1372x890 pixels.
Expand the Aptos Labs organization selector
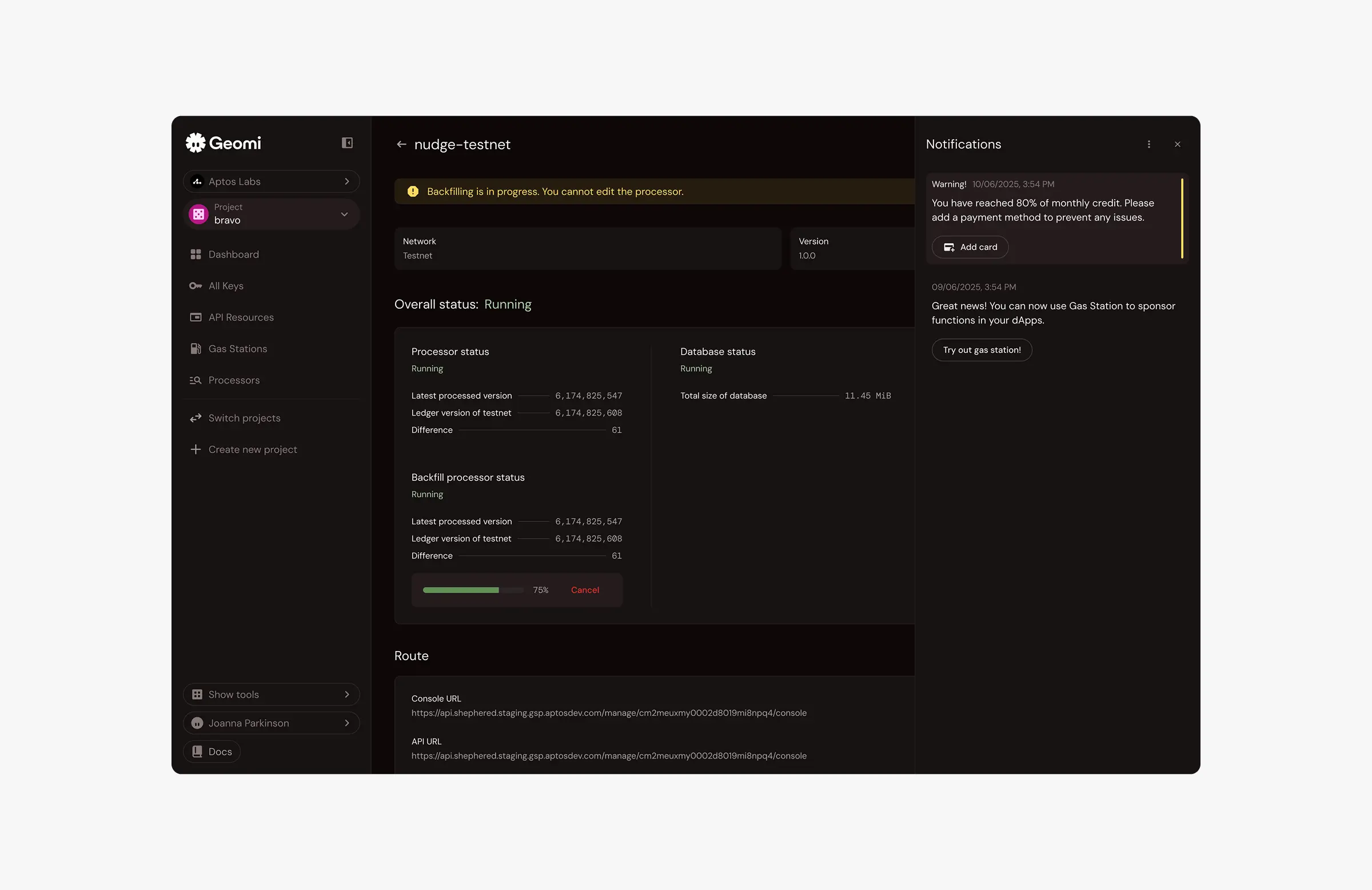coord(271,182)
